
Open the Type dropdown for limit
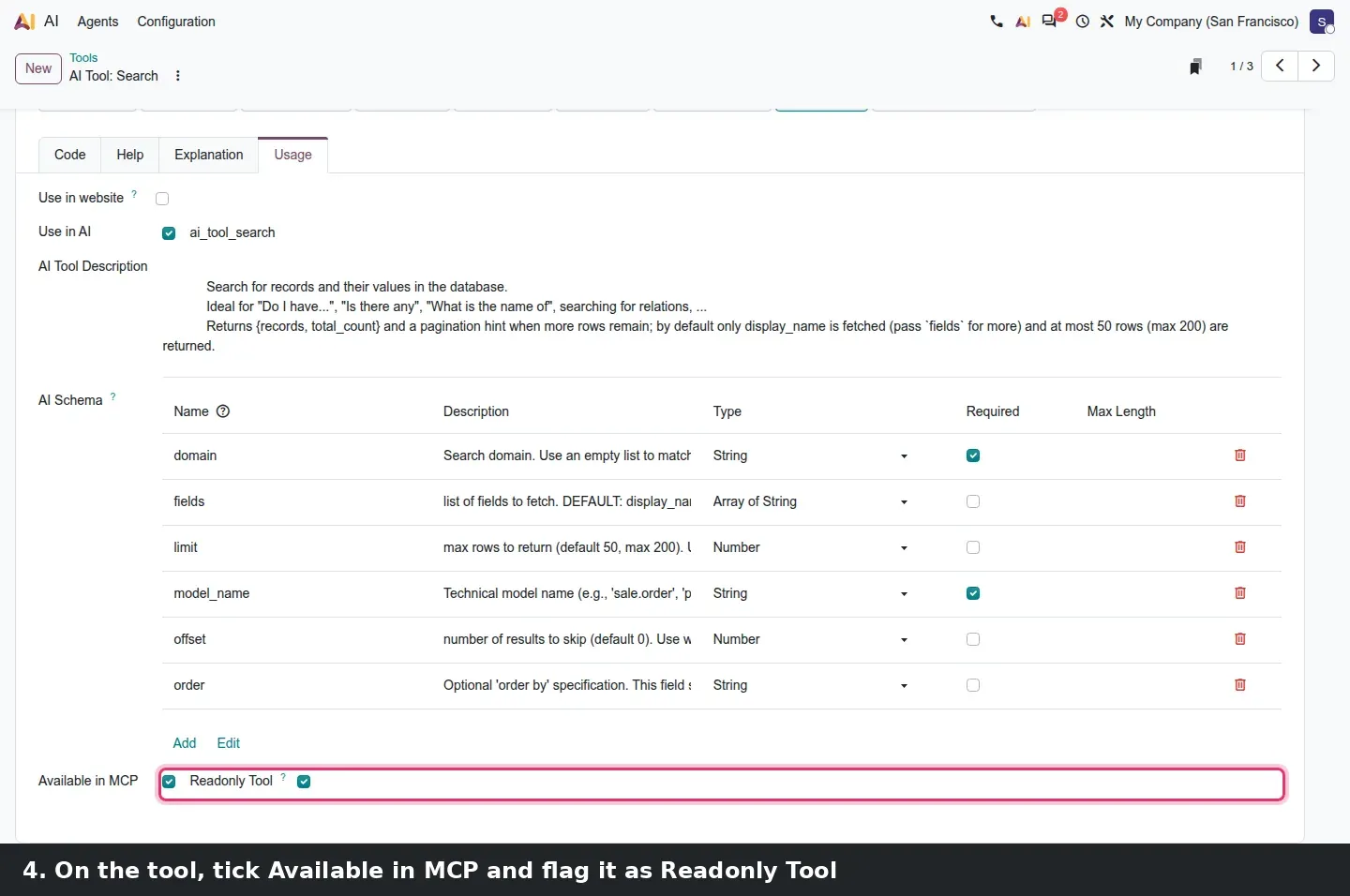tap(812, 547)
